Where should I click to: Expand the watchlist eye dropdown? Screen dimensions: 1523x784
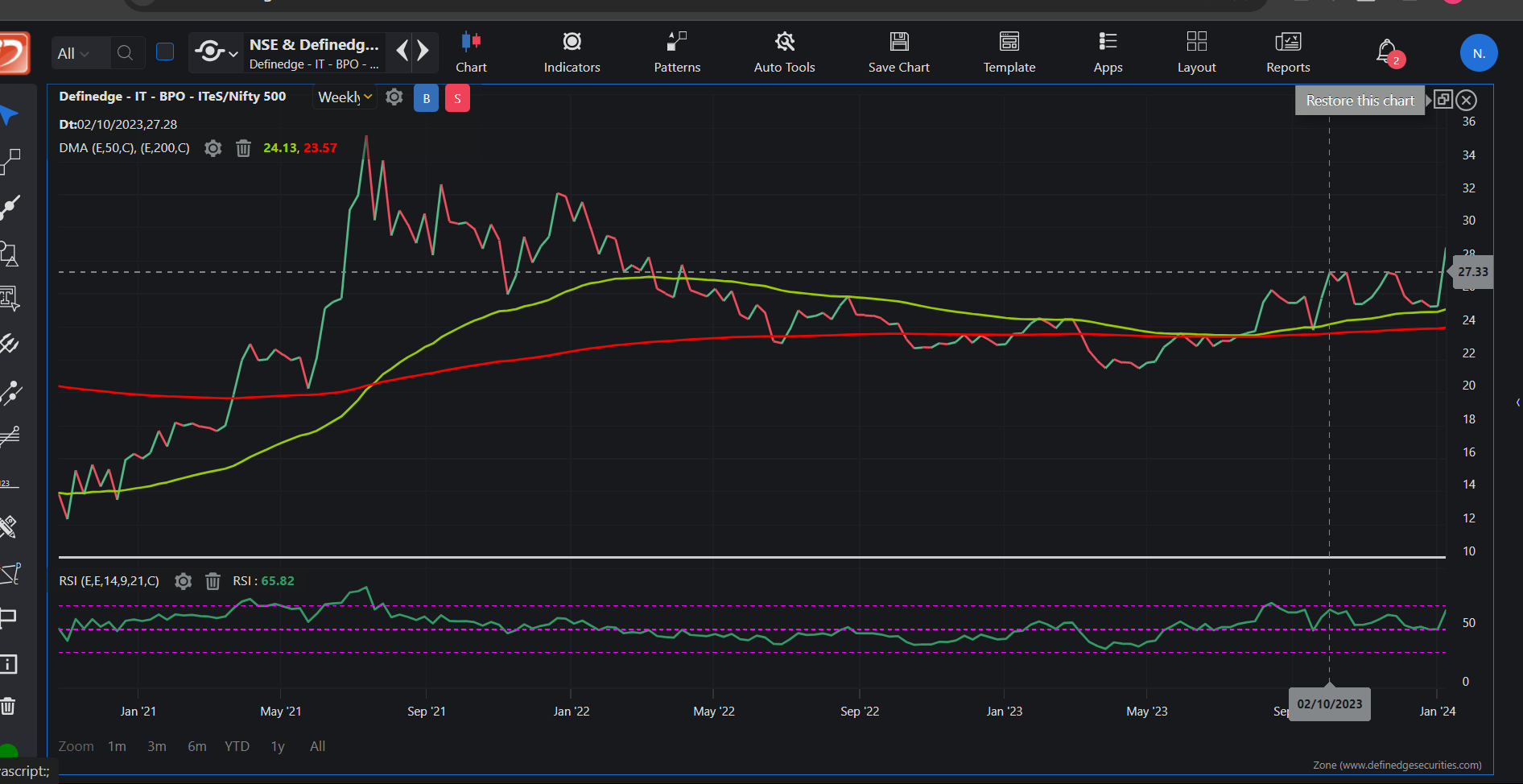(217, 52)
